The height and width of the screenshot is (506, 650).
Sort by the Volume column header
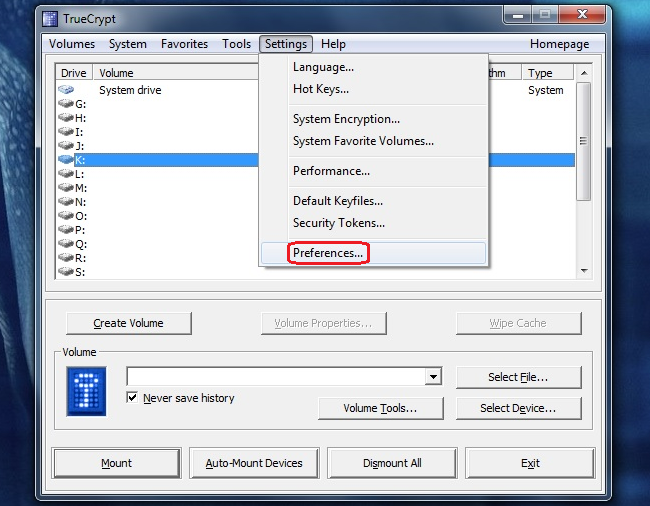coord(176,73)
